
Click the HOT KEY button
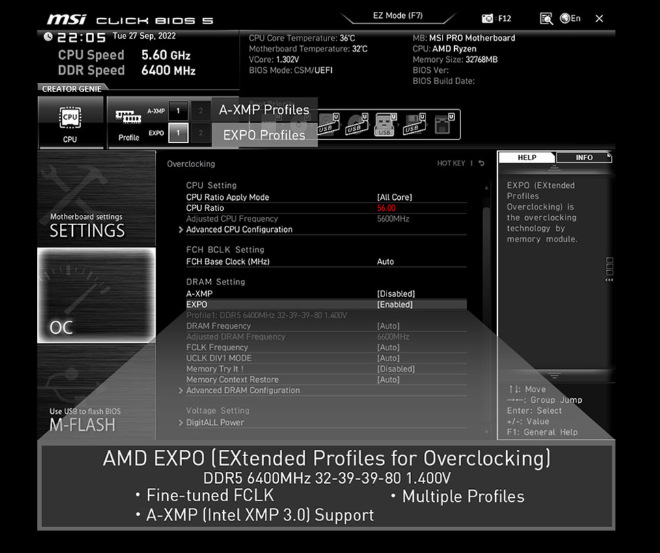point(451,163)
